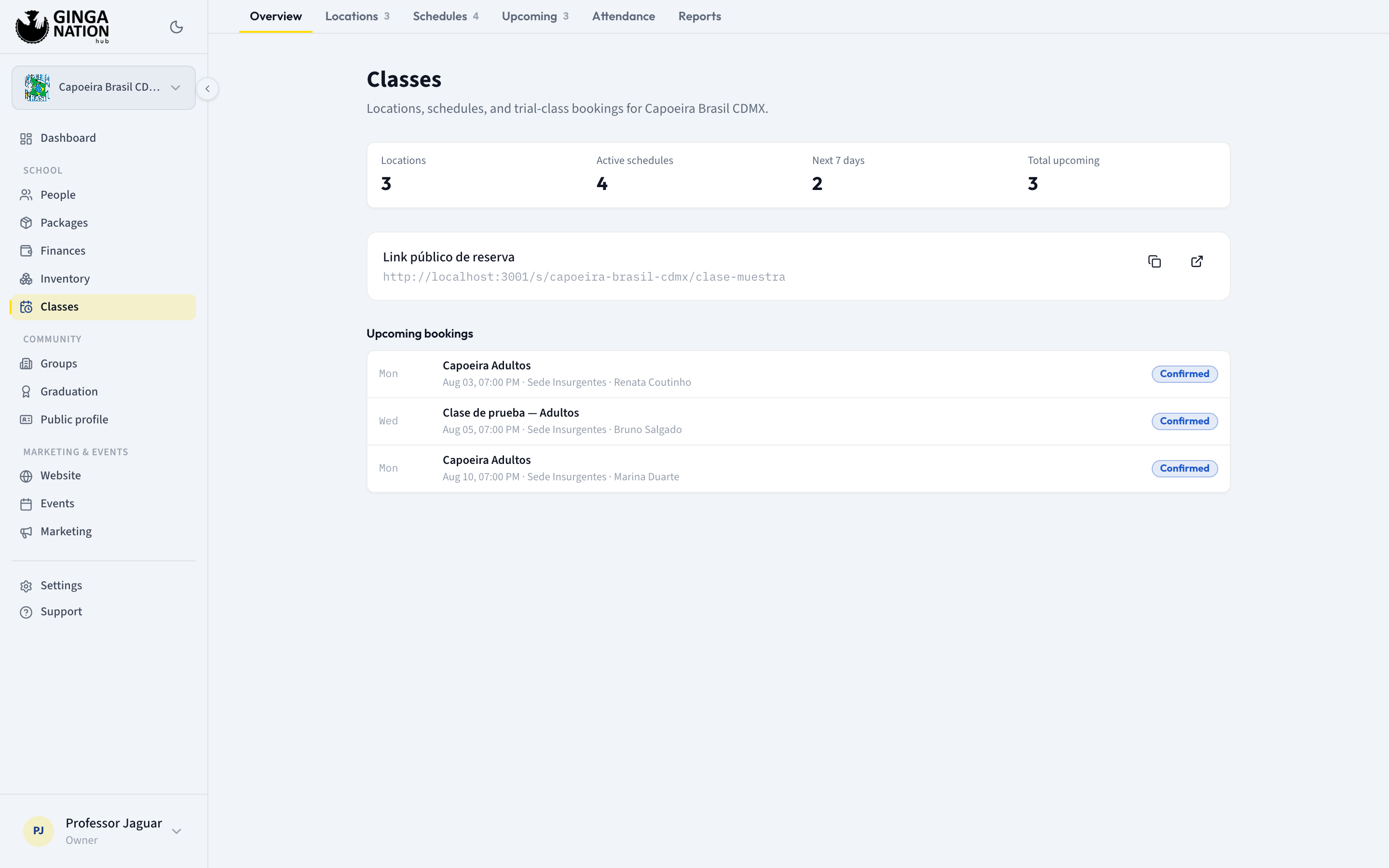Click Confirmed badge for Bruno Salgado booking
The image size is (1389, 868).
coord(1184,421)
